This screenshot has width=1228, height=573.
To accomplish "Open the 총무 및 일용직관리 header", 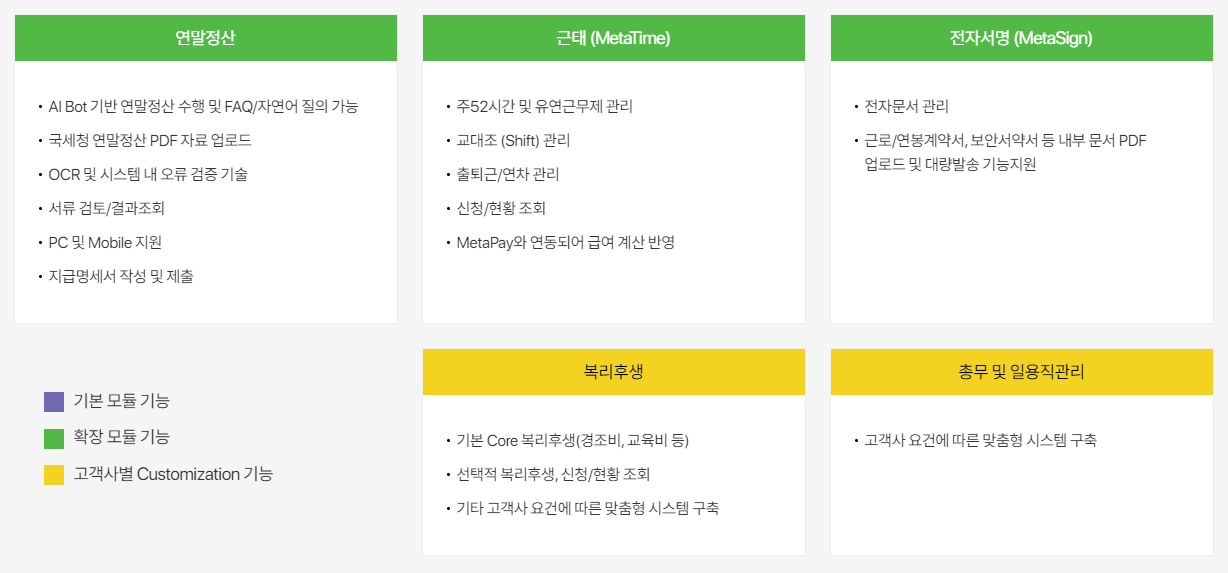I will (x=1021, y=372).
